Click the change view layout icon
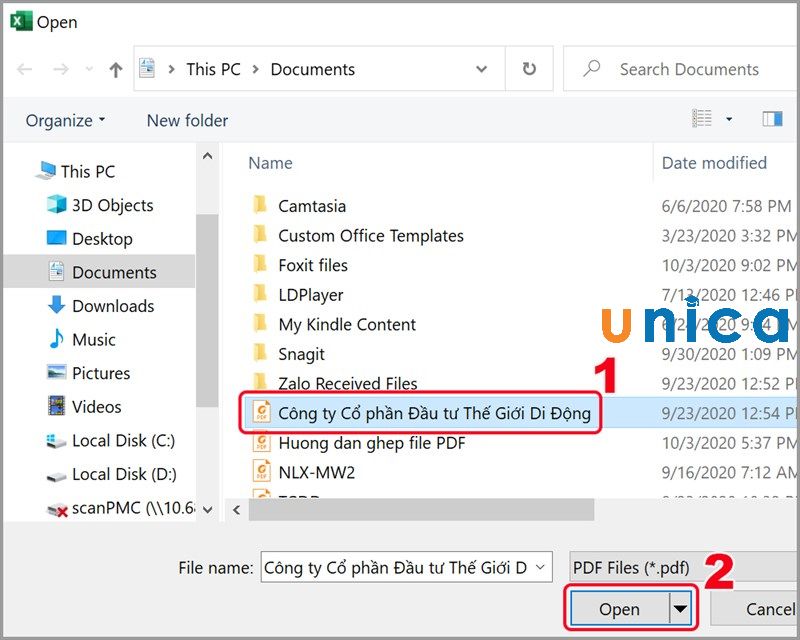800x640 pixels. [x=703, y=120]
